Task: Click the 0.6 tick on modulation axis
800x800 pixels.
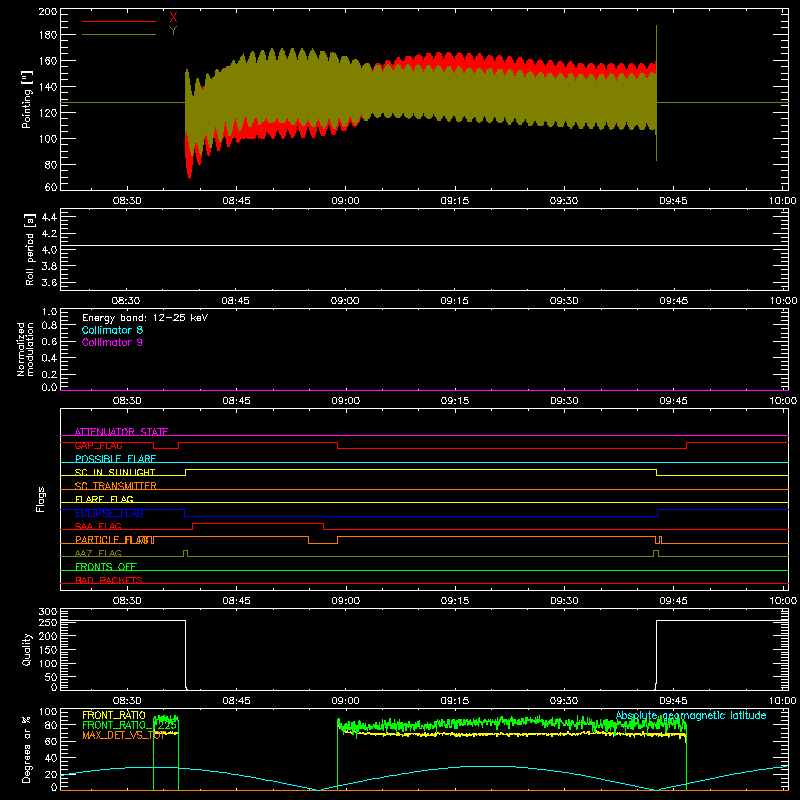Action: (x=49, y=341)
